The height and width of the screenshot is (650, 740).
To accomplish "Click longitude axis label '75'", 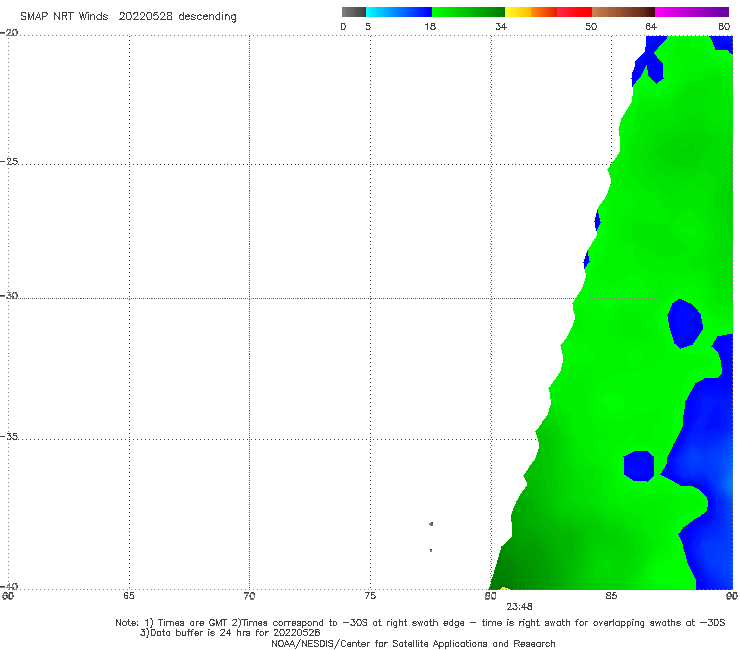I will pos(370,596).
